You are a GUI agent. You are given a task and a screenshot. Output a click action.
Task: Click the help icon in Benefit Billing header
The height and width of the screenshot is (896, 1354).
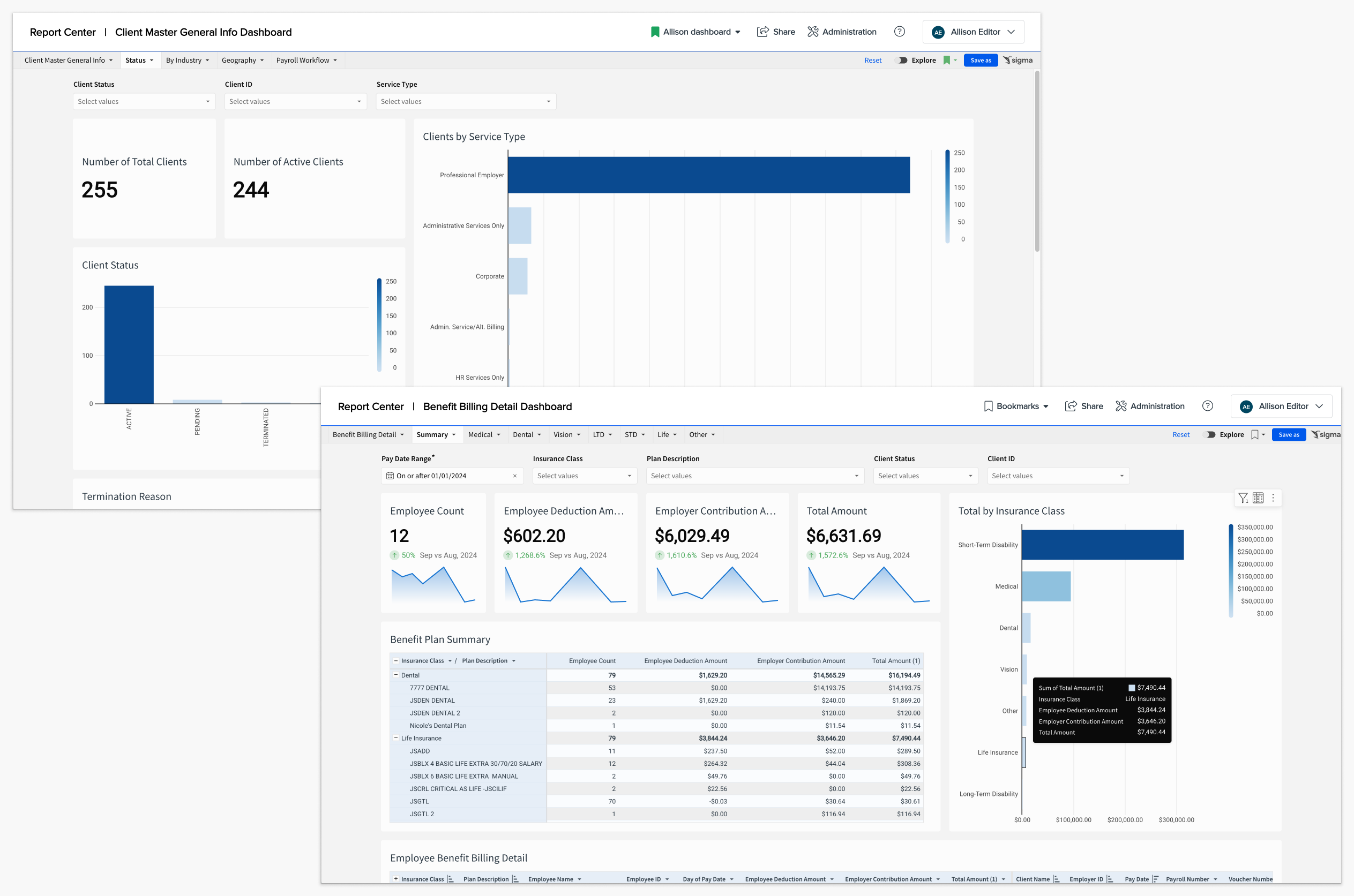pos(1207,406)
